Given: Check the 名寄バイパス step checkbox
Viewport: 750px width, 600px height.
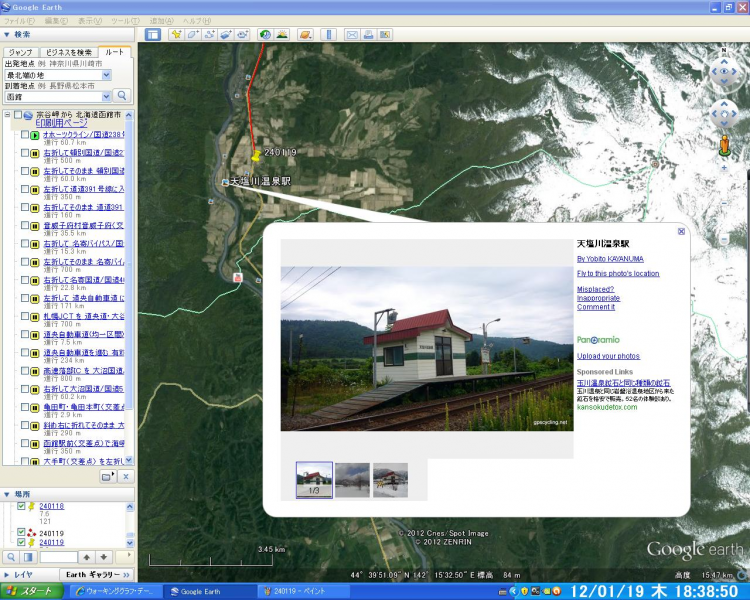Looking at the screenshot, I should click(x=25, y=244).
